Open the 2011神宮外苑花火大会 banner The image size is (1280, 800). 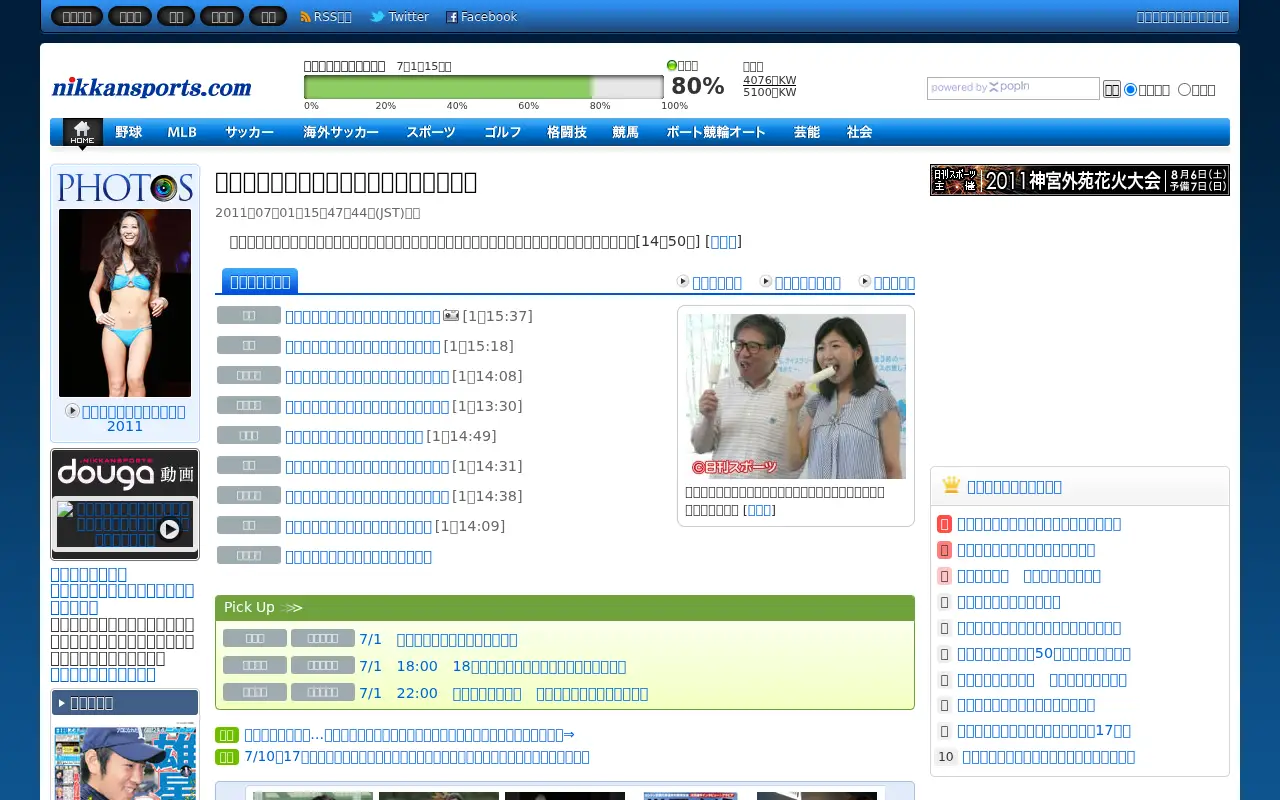coord(1080,180)
